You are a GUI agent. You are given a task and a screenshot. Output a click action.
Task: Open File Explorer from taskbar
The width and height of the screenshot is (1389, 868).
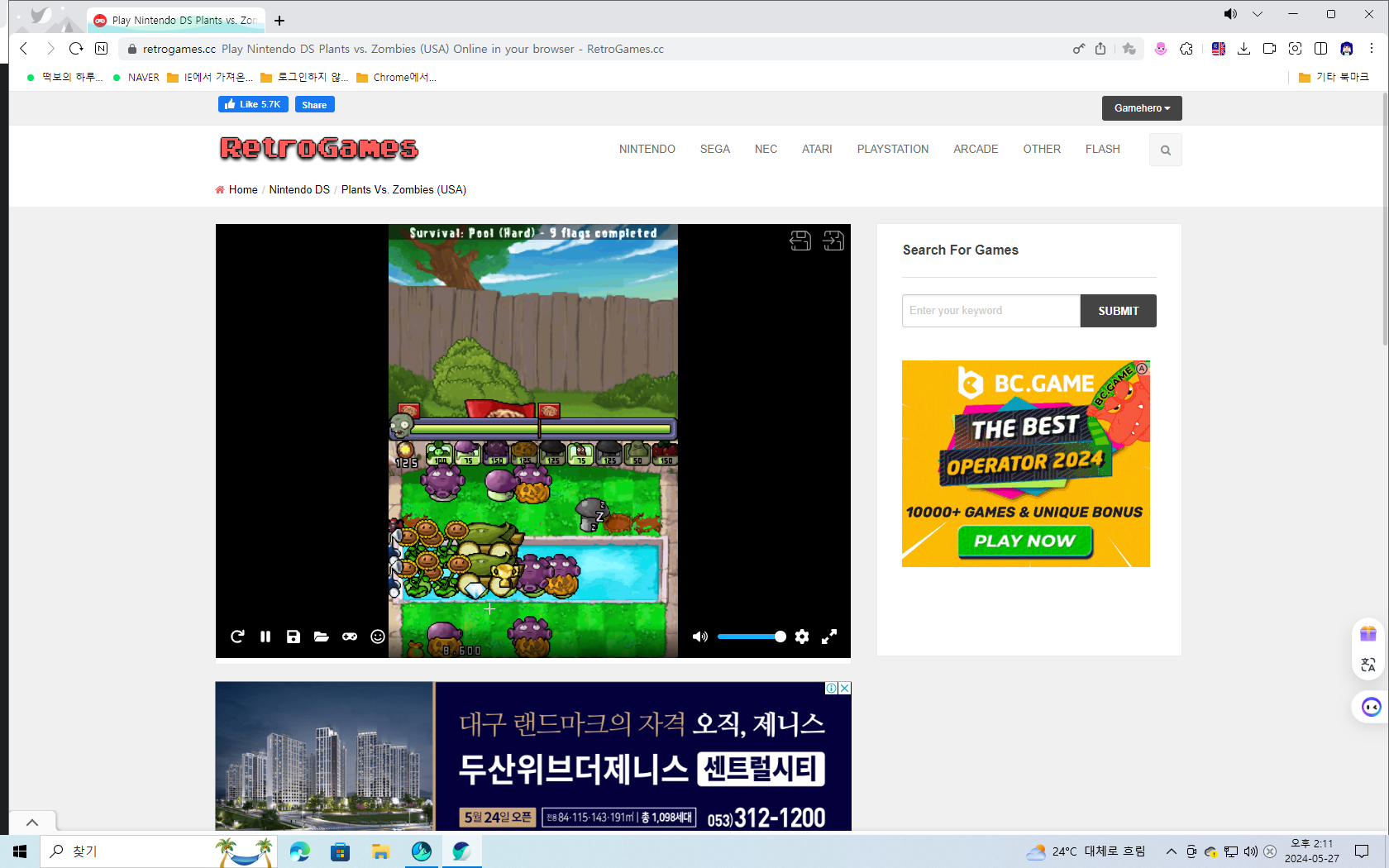[380, 851]
